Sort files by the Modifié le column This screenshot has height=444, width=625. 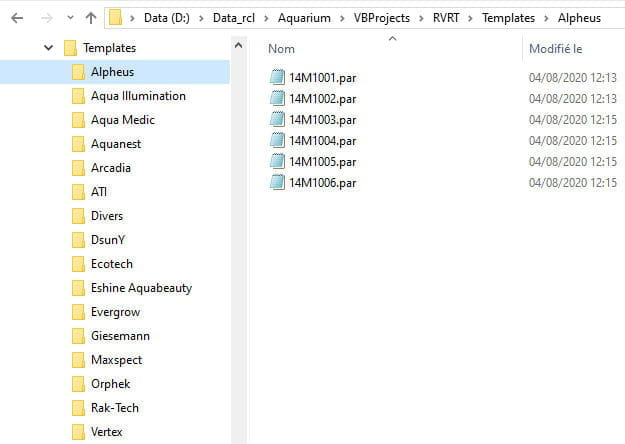tap(555, 49)
